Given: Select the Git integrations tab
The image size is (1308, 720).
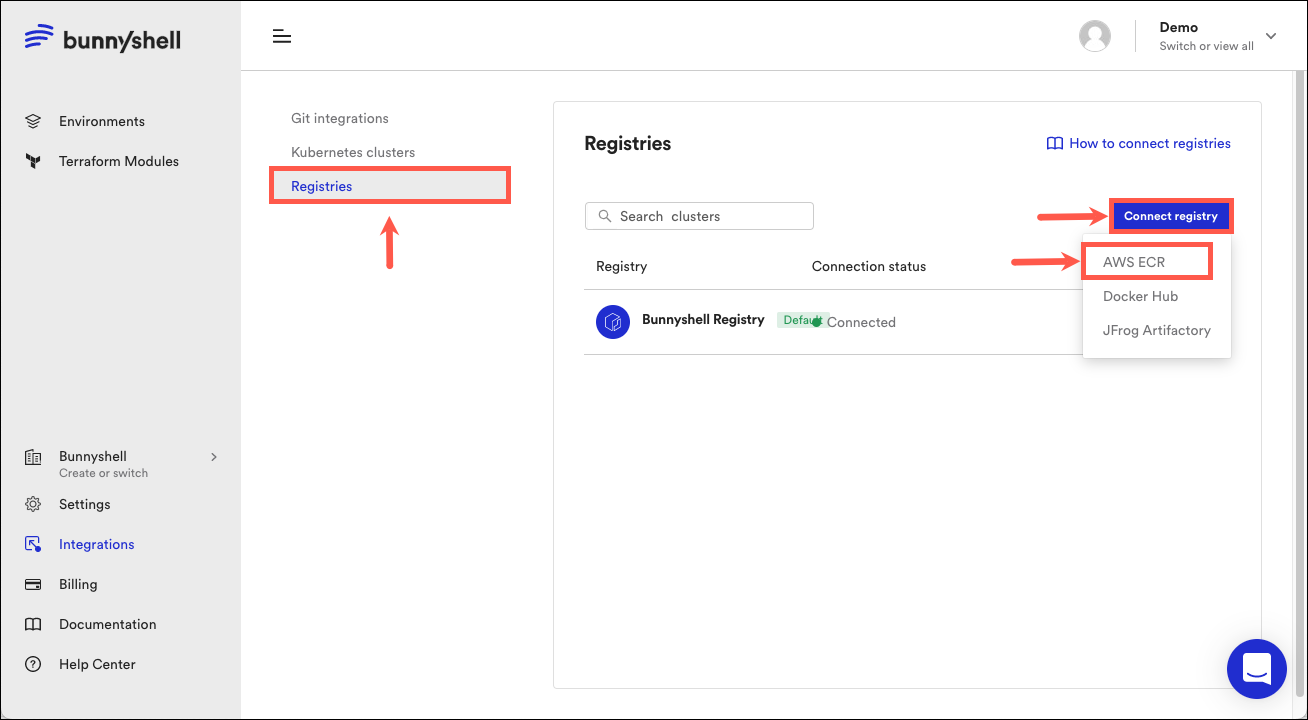Looking at the screenshot, I should click(x=340, y=118).
